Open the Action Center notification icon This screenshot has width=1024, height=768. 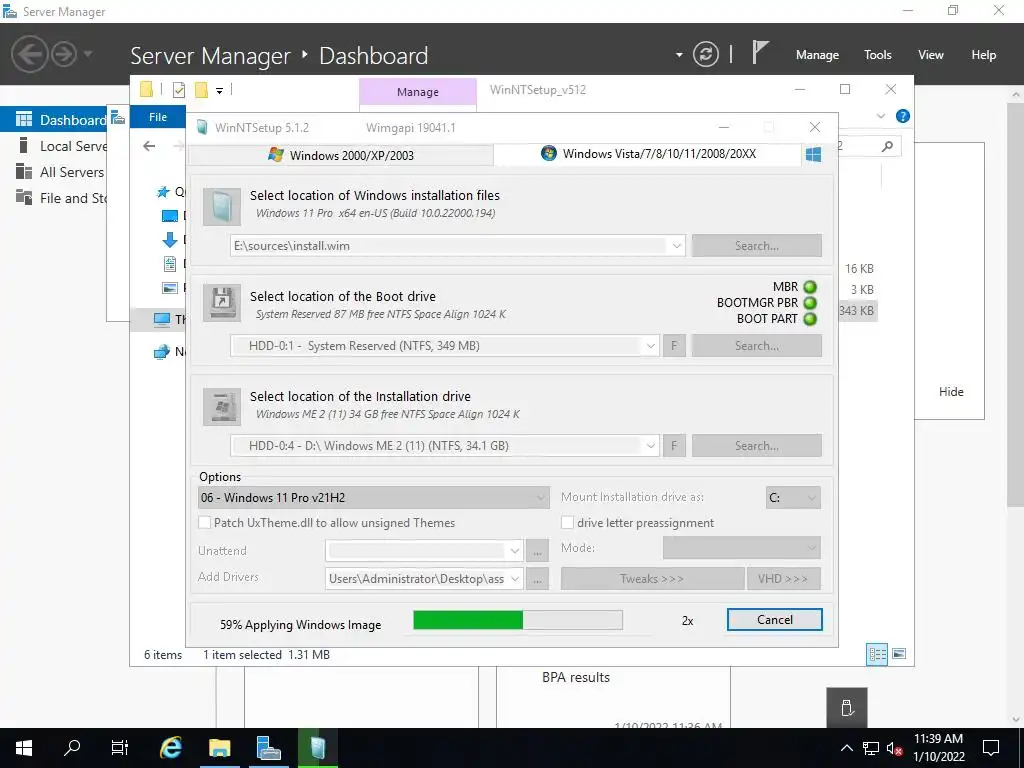[991, 748]
